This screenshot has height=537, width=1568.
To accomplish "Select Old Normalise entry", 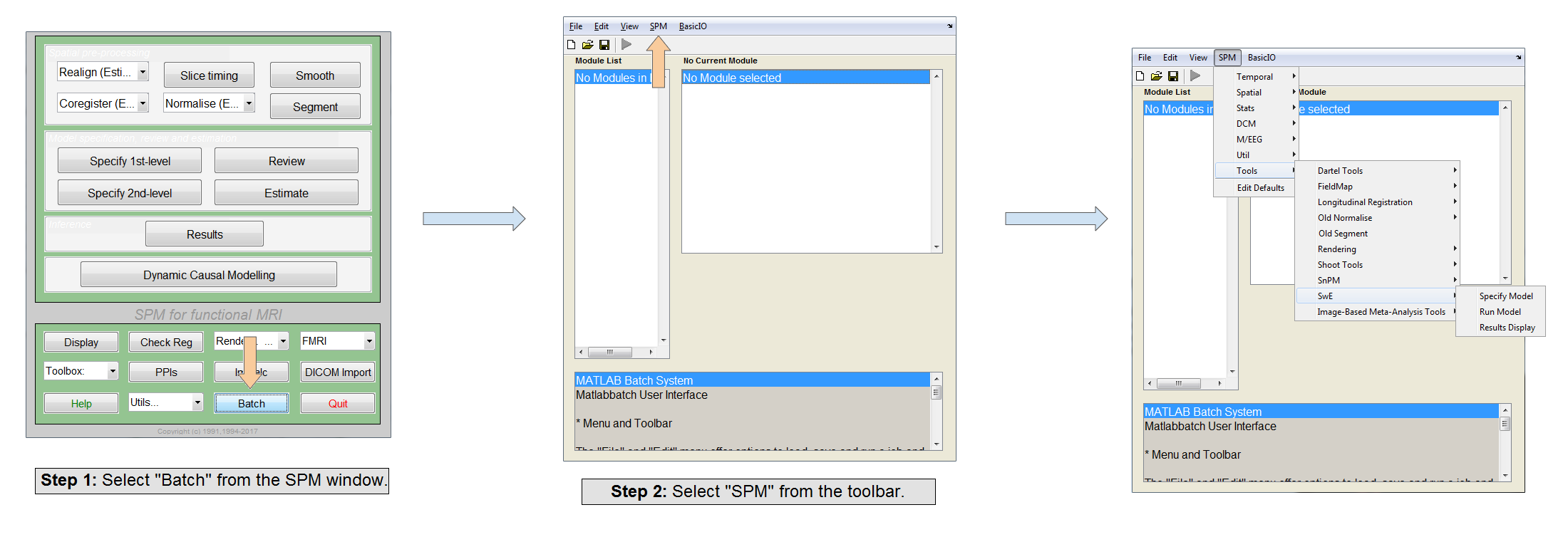I will point(1378,218).
